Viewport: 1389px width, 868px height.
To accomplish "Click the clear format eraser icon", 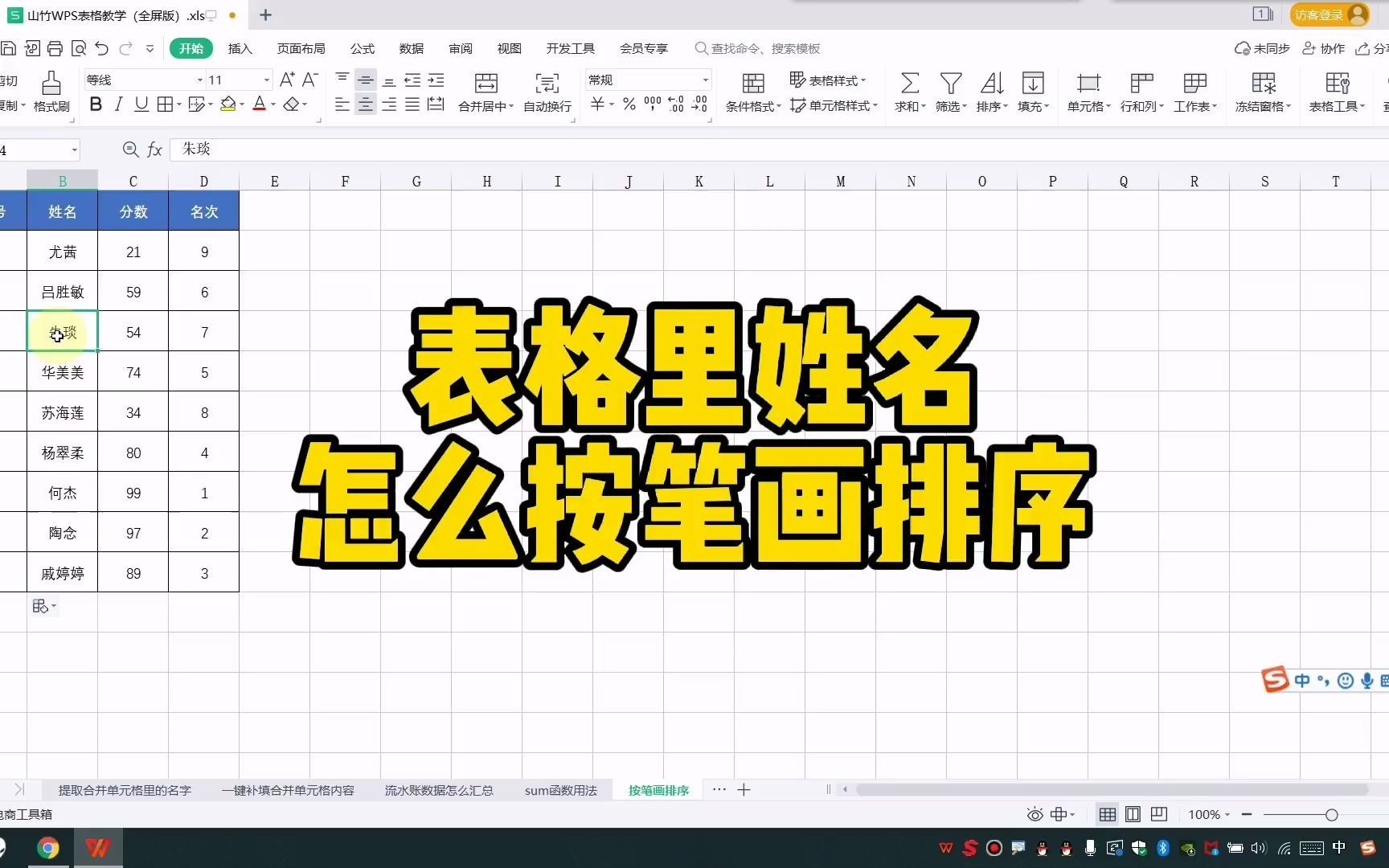I will point(291,104).
